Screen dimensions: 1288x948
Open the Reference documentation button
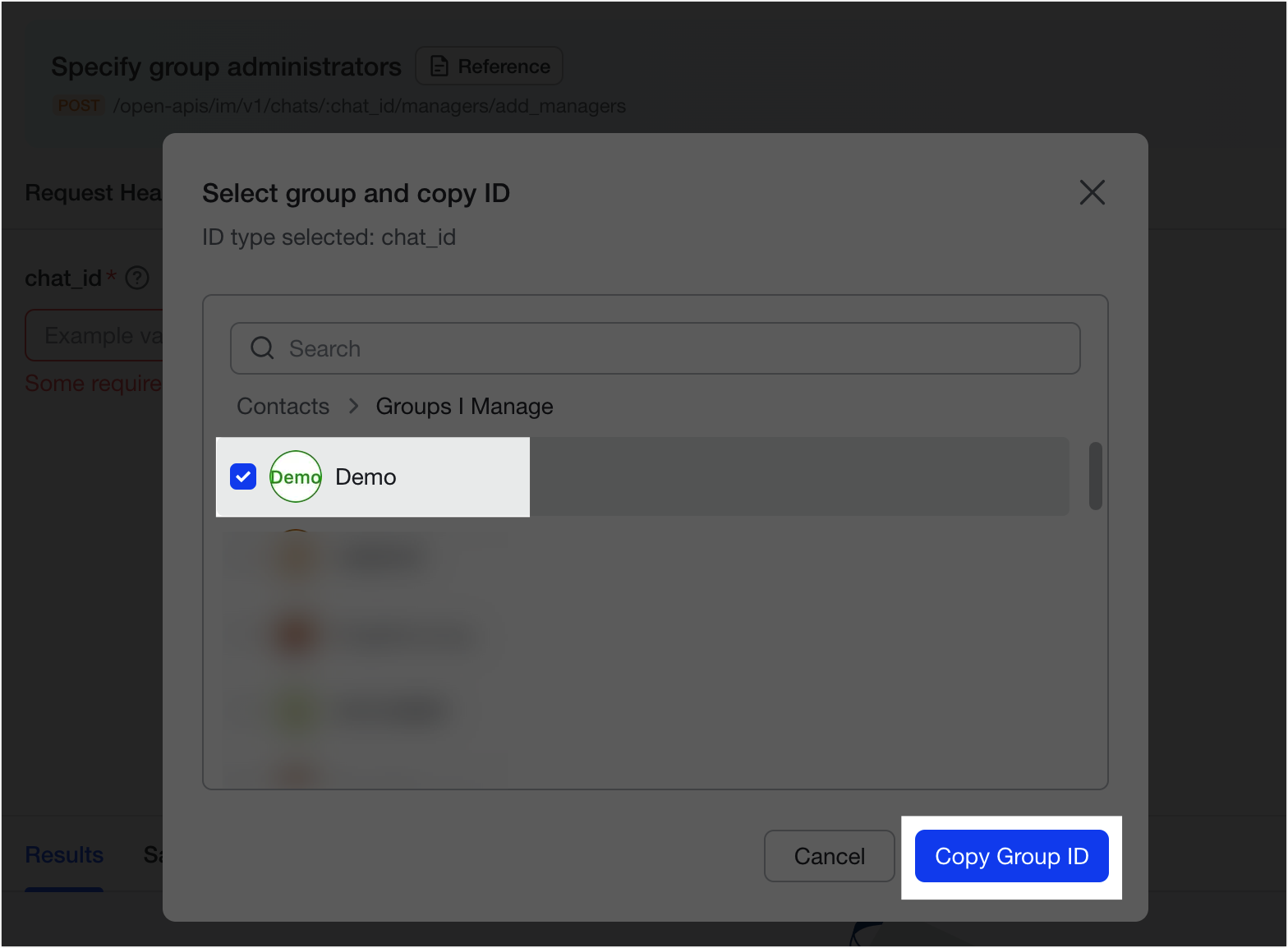tap(490, 67)
